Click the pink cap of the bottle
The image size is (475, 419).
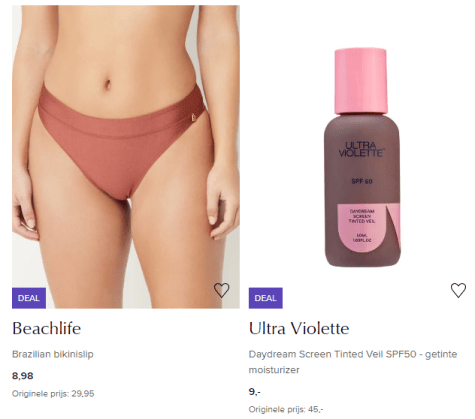point(361,81)
